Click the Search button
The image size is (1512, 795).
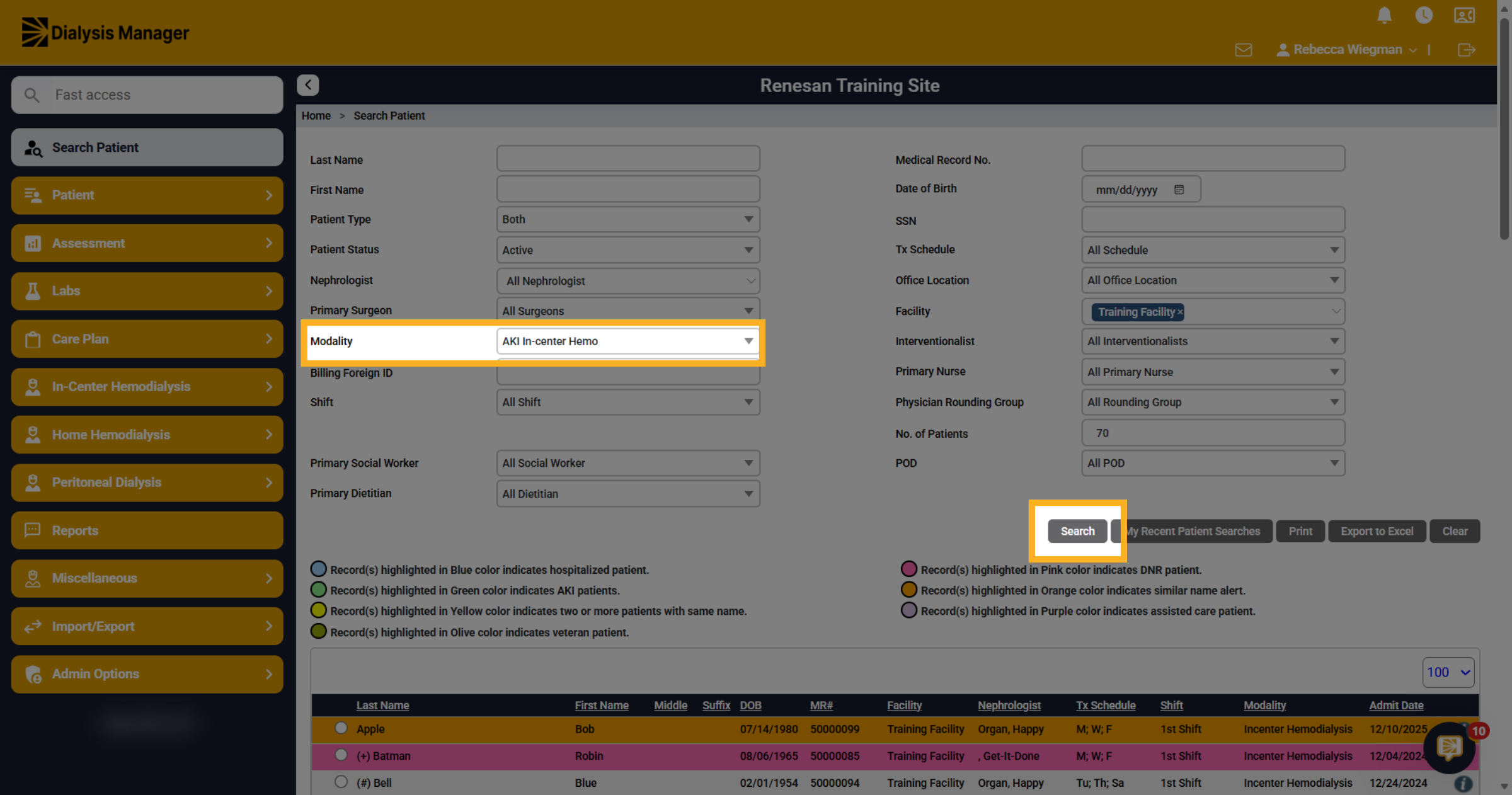(1077, 531)
